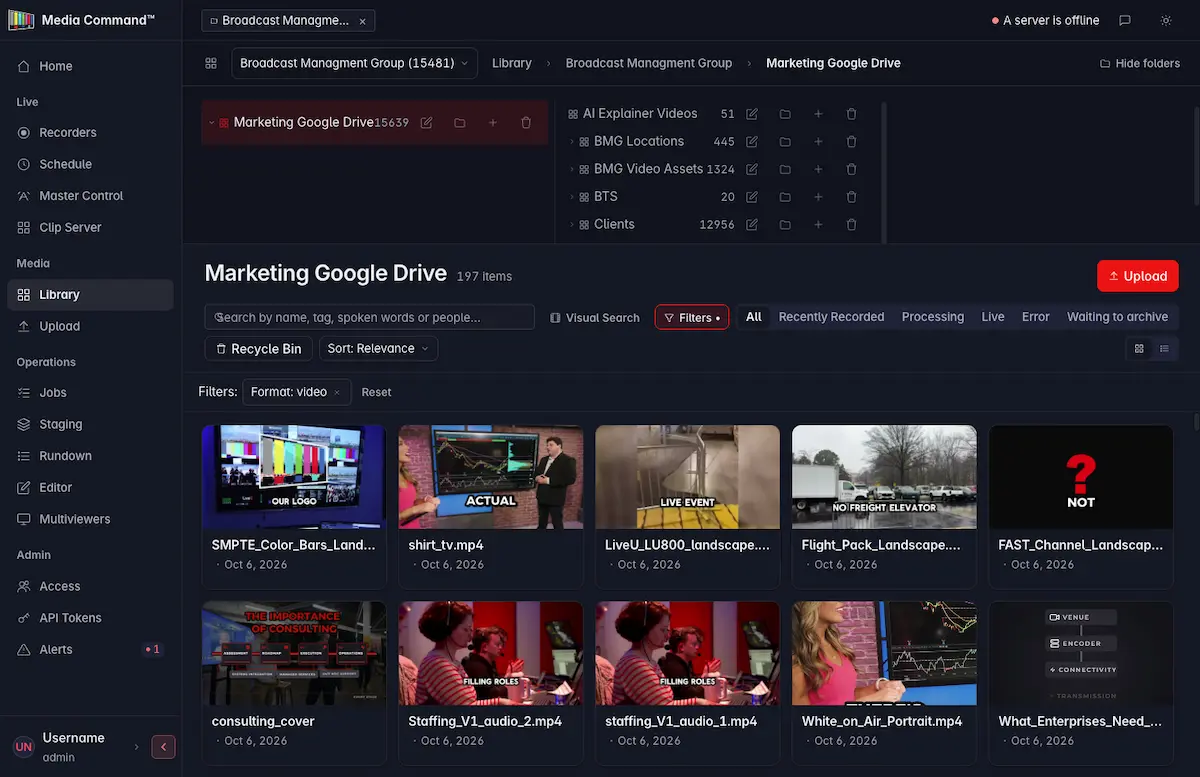Expand the Clients folder
This screenshot has height=777, width=1200.
coord(572,225)
